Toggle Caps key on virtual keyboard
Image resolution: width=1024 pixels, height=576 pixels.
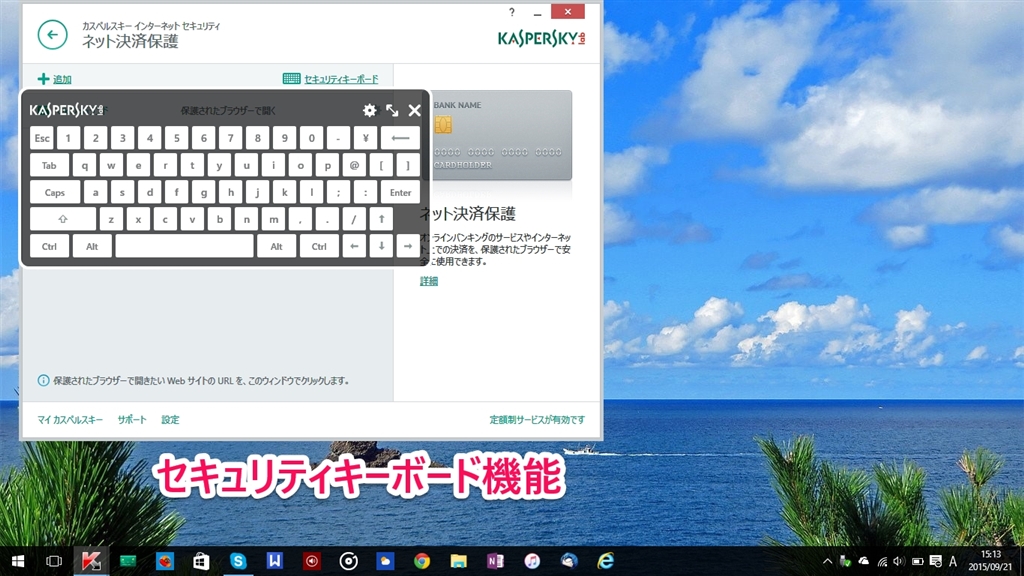point(55,192)
